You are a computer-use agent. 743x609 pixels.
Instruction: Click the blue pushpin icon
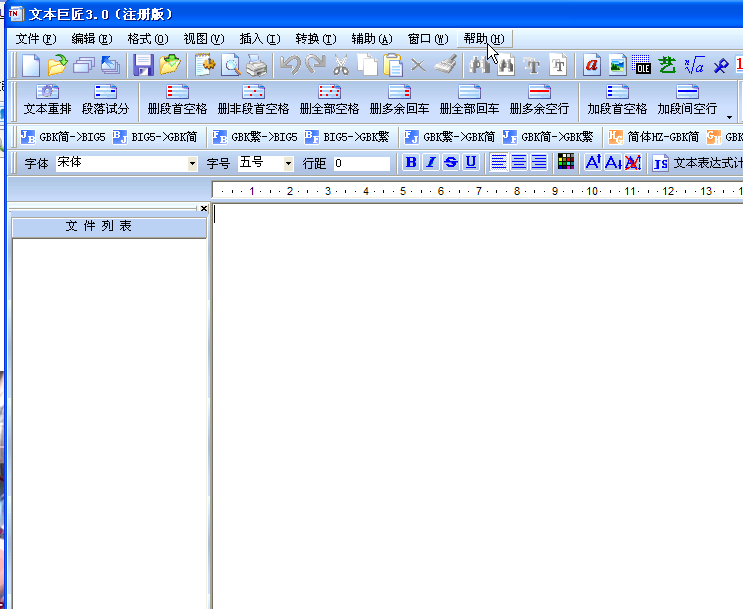(x=720, y=65)
